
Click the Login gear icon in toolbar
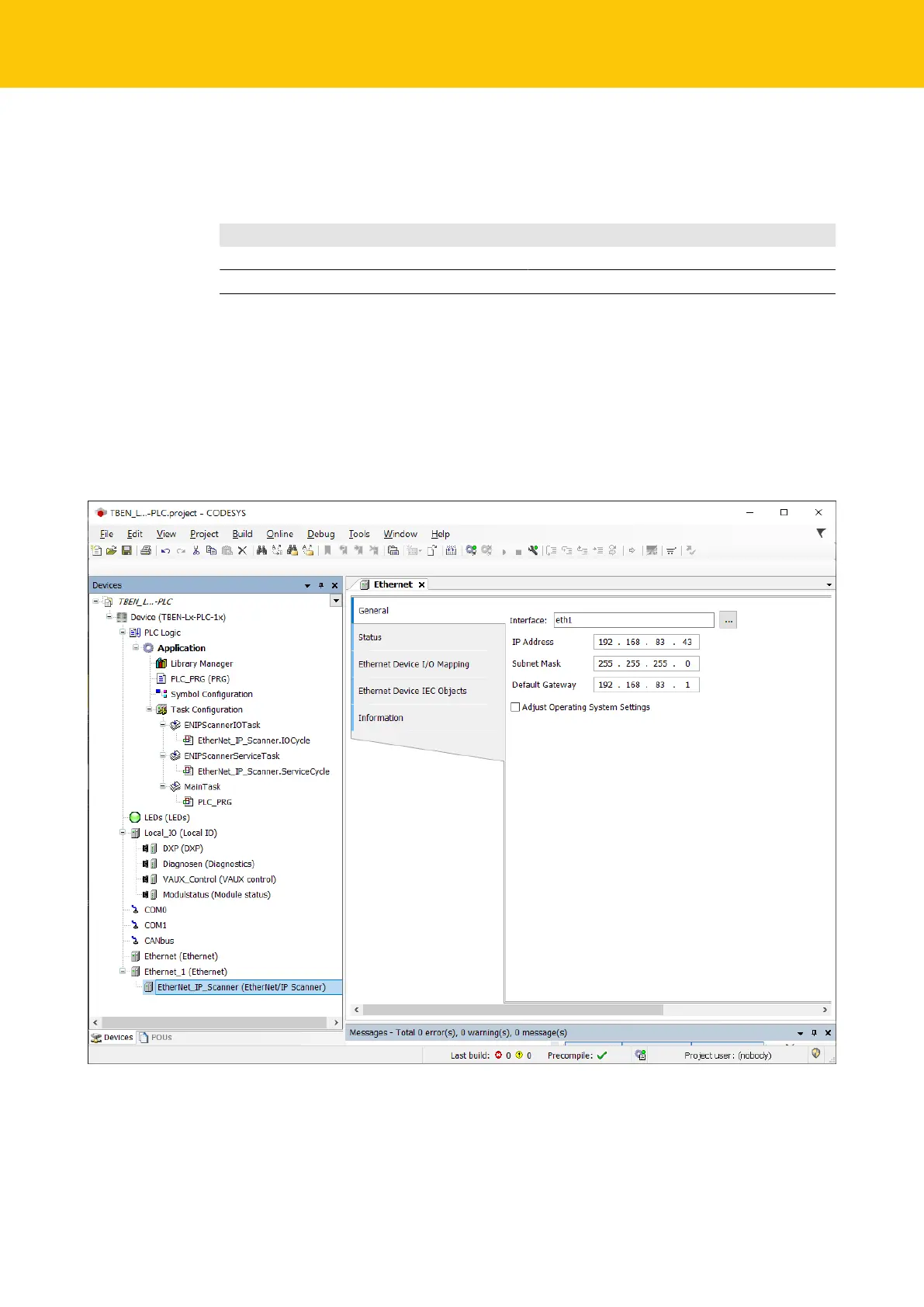(x=471, y=550)
